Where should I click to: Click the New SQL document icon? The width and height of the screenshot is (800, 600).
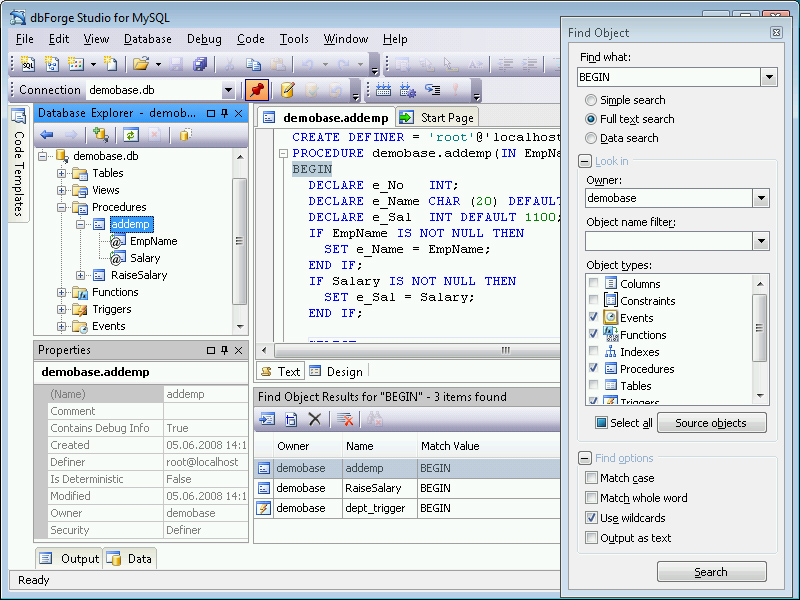(x=28, y=64)
